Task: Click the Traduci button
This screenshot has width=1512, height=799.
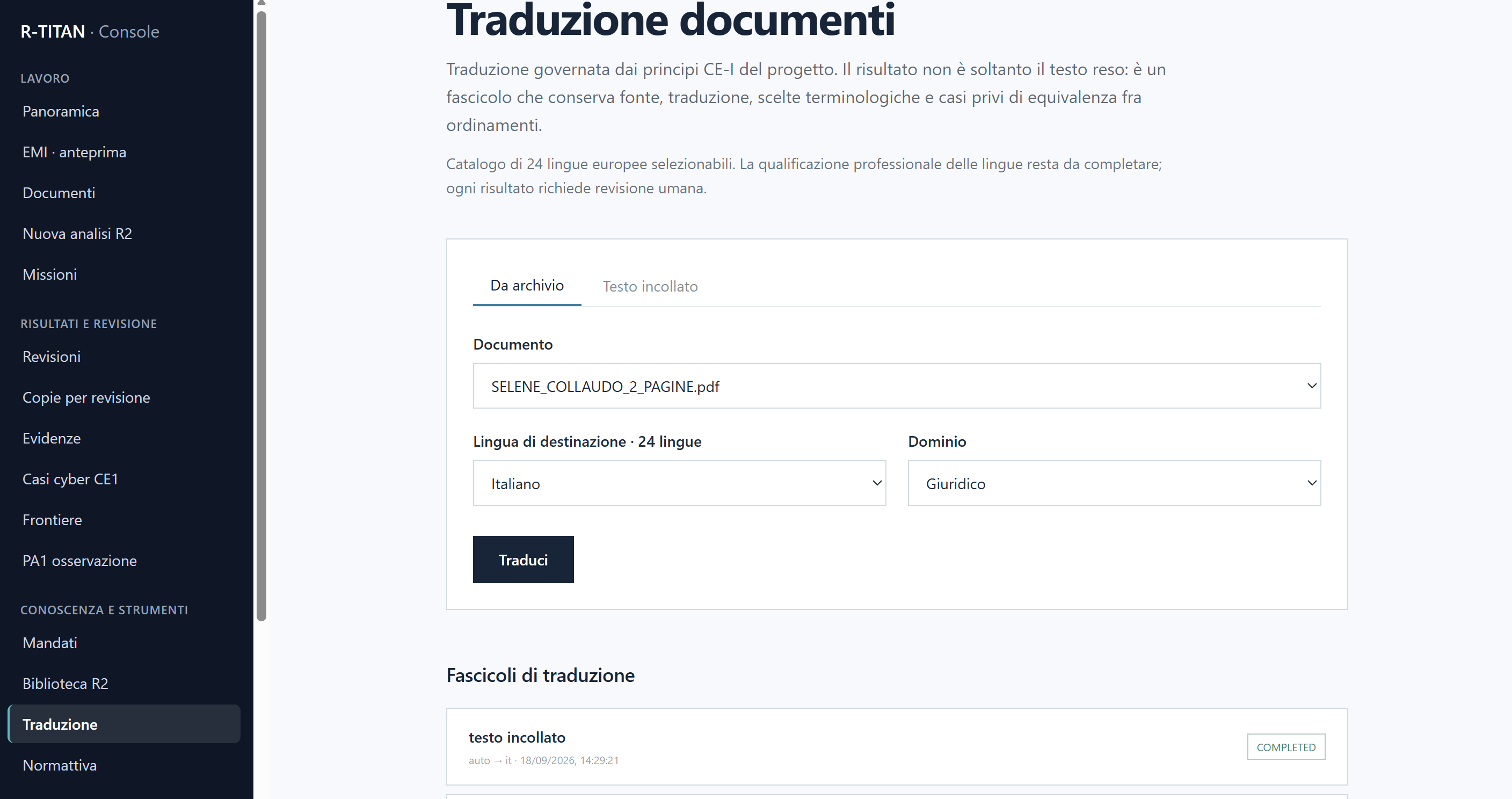Action: [x=524, y=560]
